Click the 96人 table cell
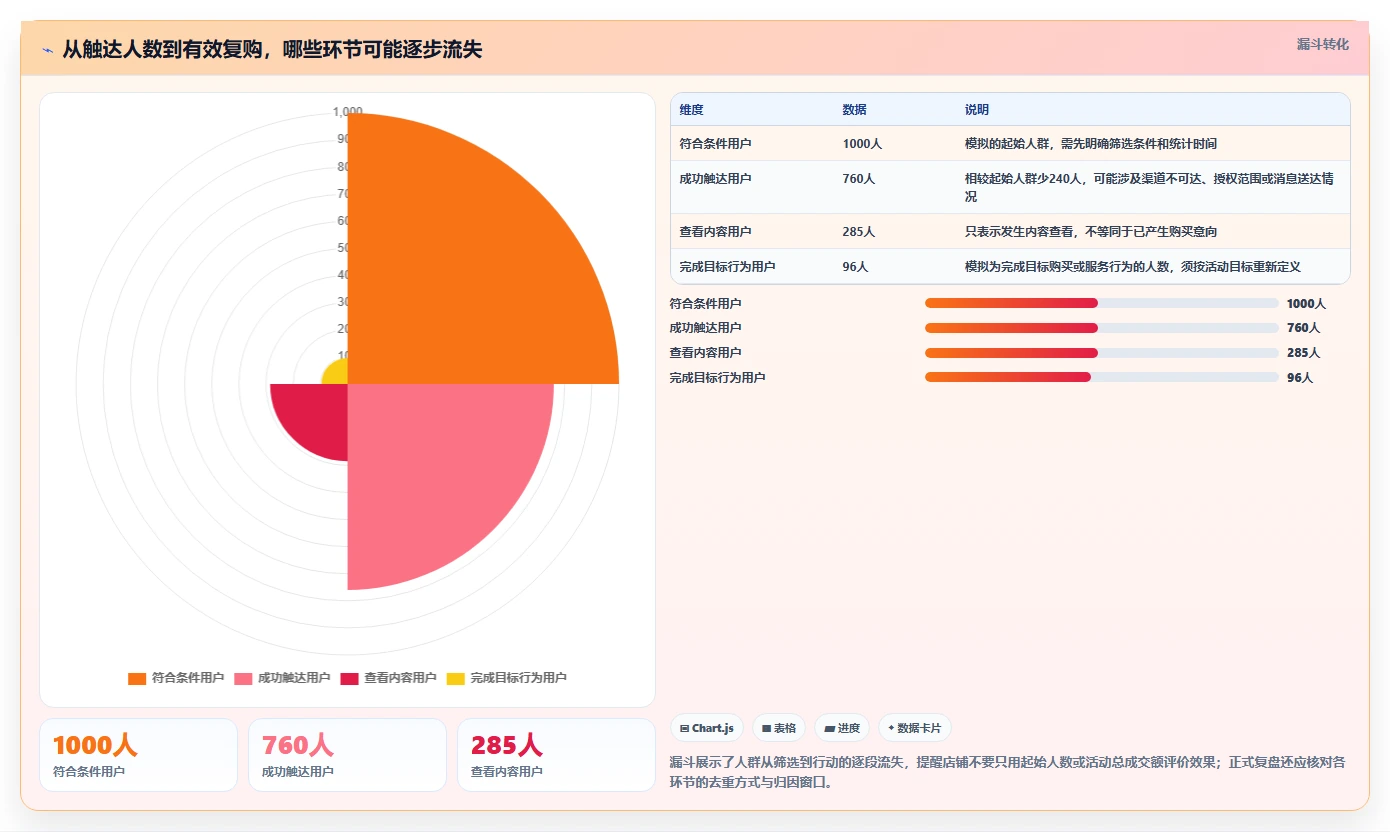The height and width of the screenshot is (832, 1390). coord(895,267)
